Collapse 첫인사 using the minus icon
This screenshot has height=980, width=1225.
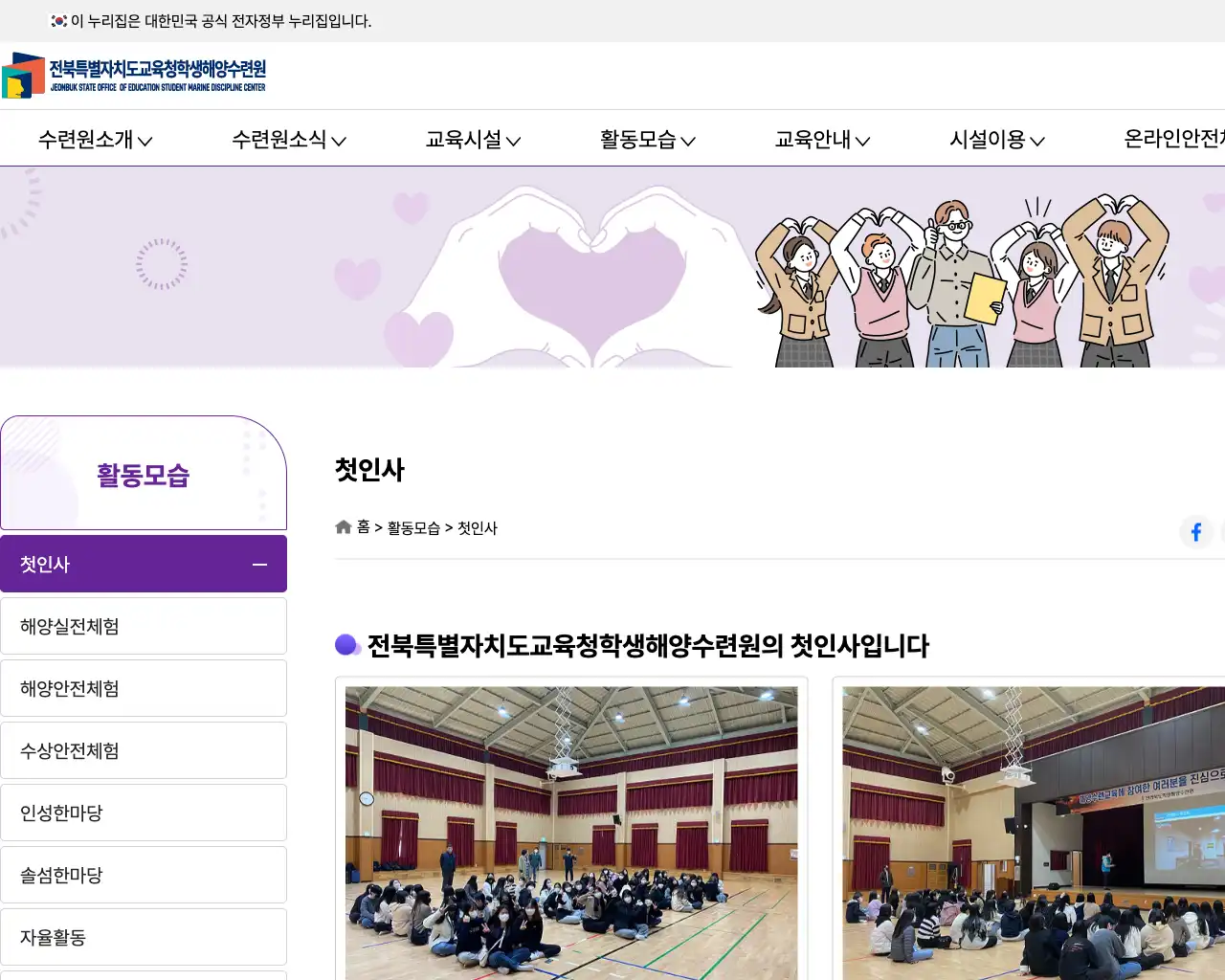(259, 565)
